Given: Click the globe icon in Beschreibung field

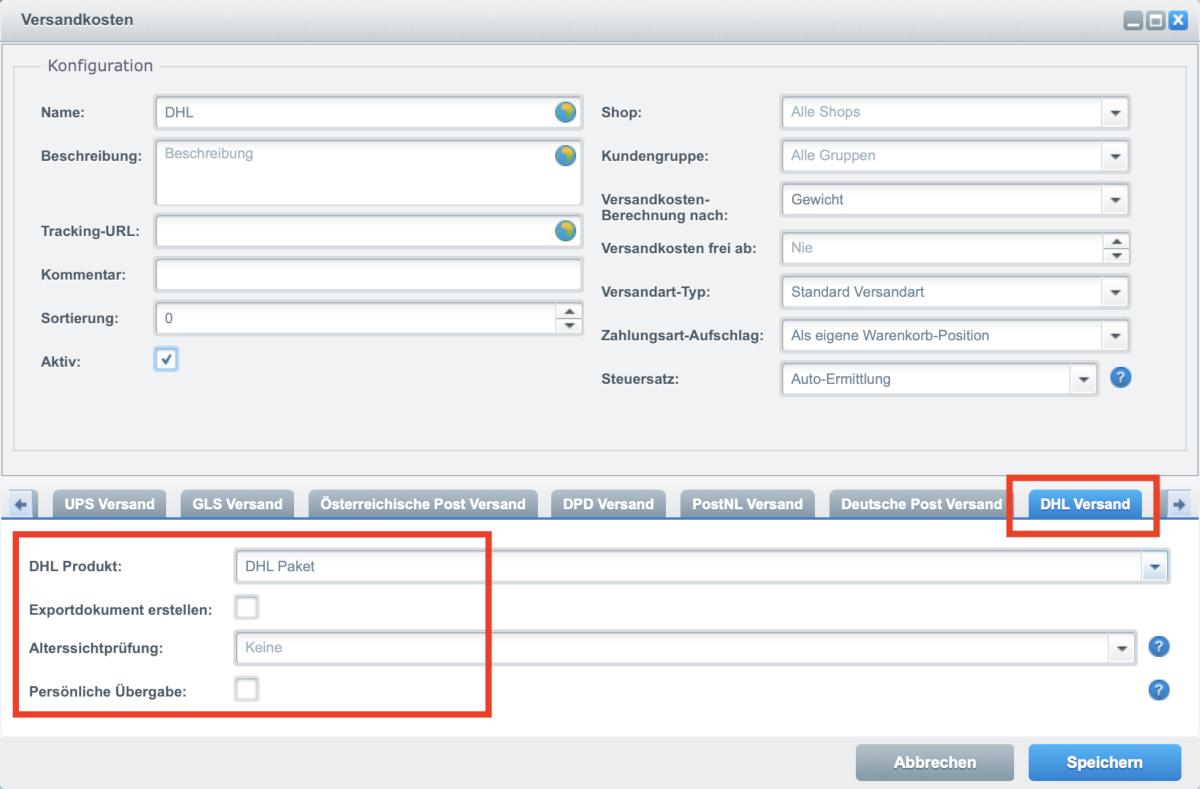Looking at the screenshot, I should pyautogui.click(x=566, y=155).
